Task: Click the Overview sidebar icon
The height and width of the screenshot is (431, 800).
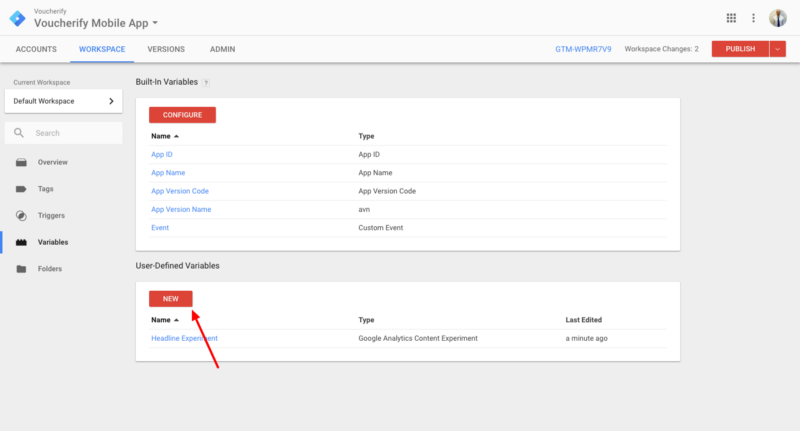Action: tap(21, 162)
